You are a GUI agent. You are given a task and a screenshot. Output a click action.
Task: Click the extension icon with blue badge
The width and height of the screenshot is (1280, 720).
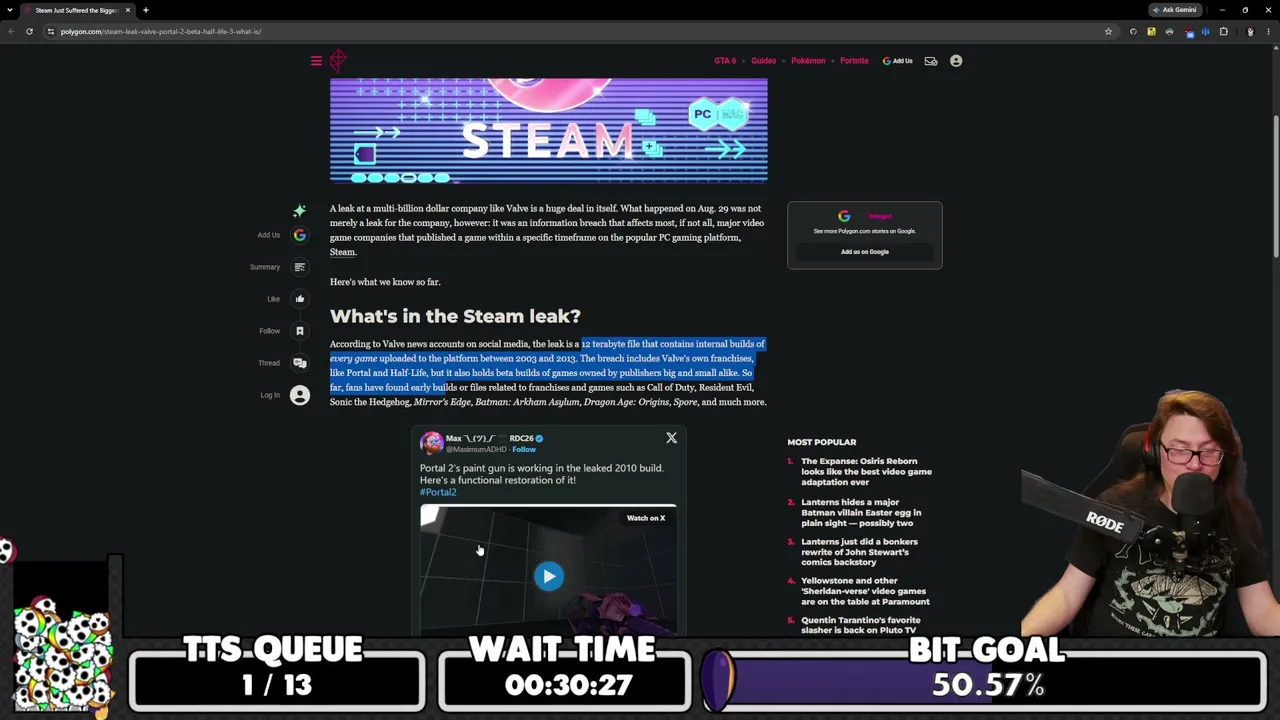[1188, 32]
